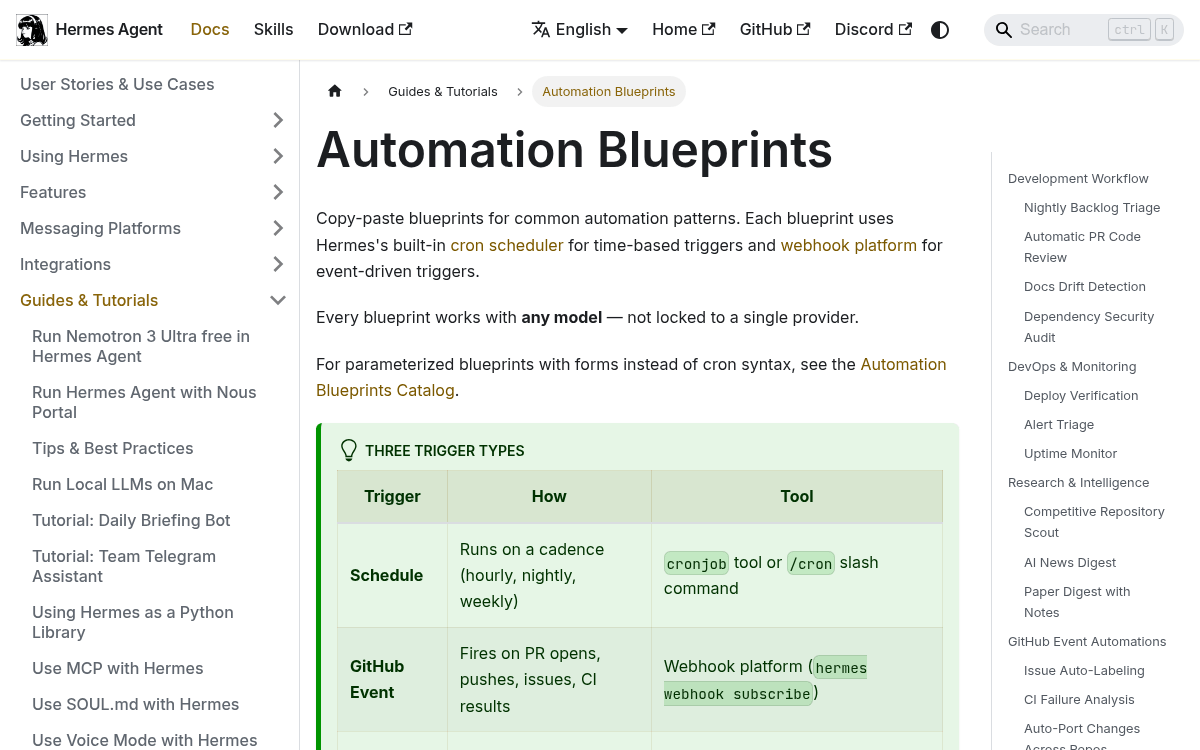Open Tutorial: Team Telegram Assistant
This screenshot has width=1200, height=750.
124,566
